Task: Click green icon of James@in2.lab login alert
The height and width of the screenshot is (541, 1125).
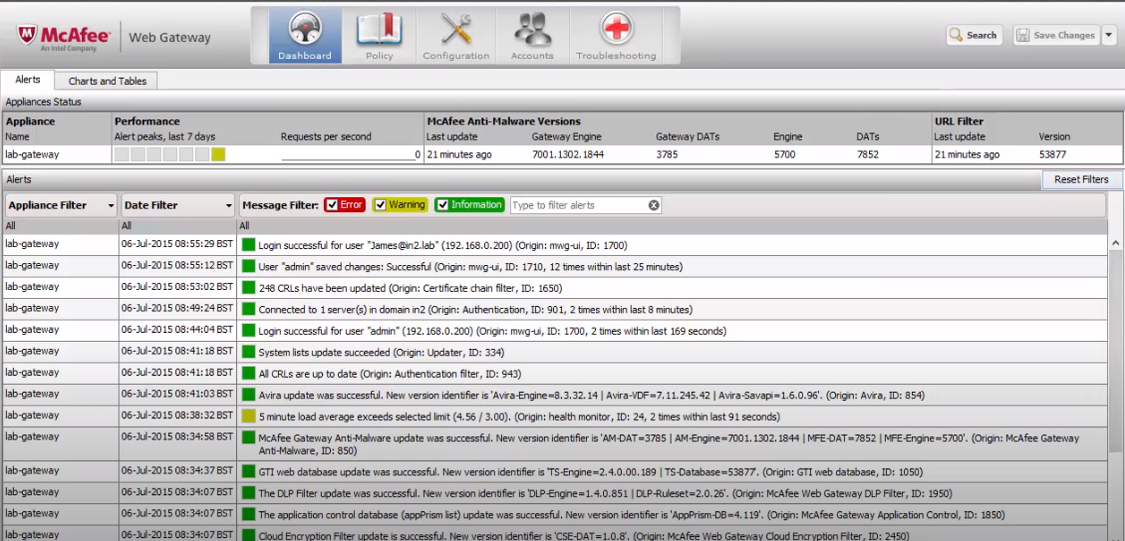Action: [248, 245]
